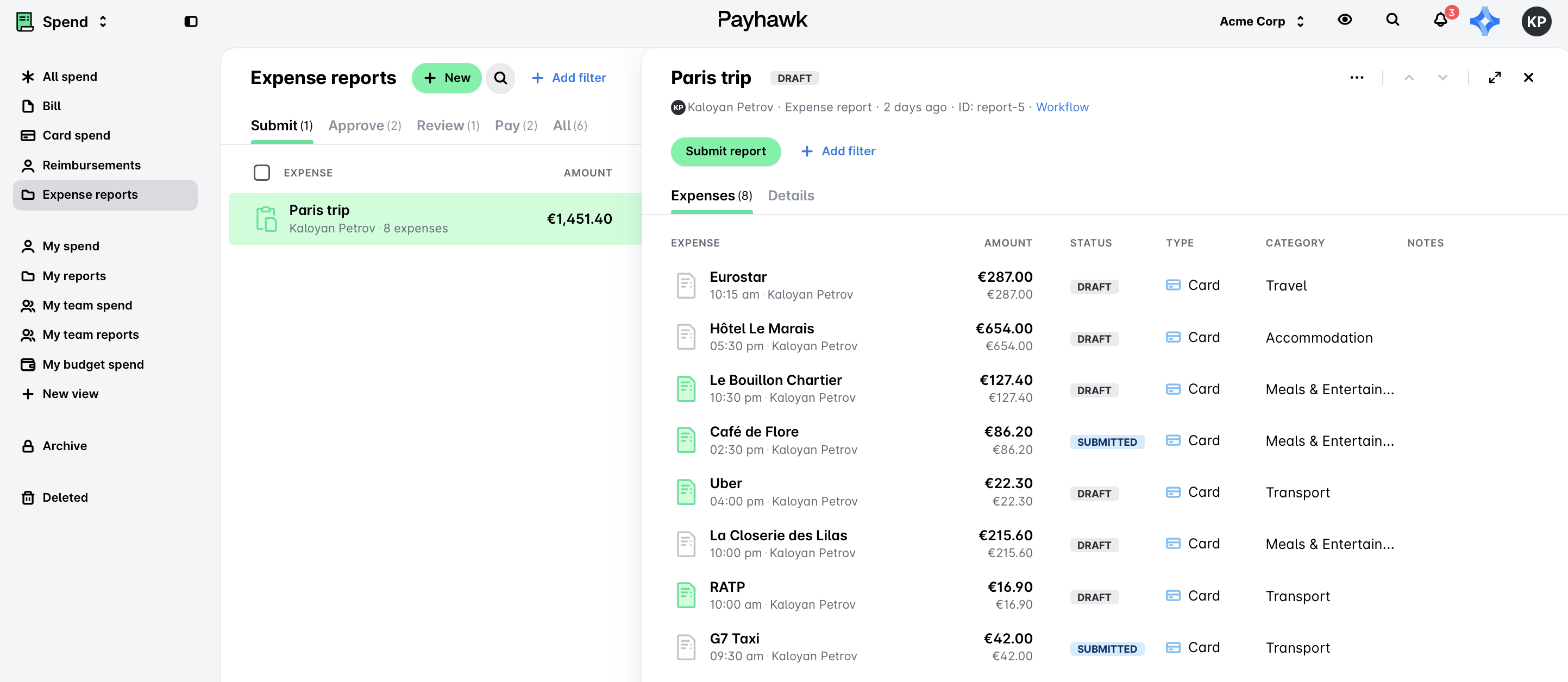The height and width of the screenshot is (682, 1568).
Task: Add filter inside Paris trip report
Action: [x=838, y=151]
